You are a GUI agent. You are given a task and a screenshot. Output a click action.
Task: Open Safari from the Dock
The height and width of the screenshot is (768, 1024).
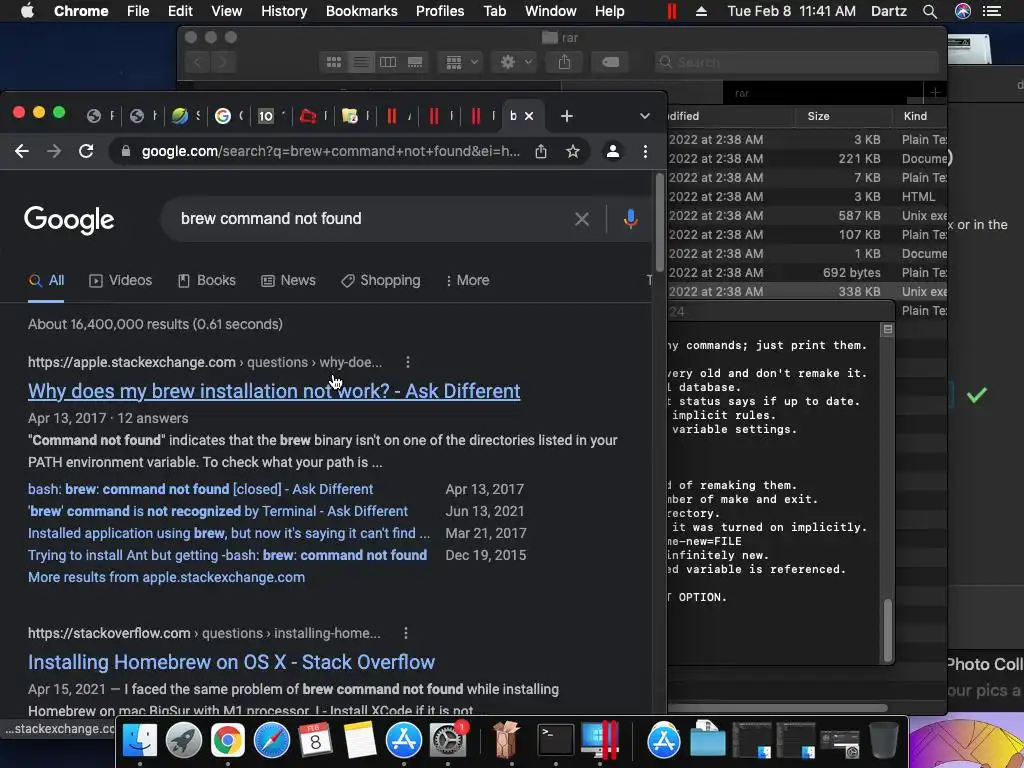(272, 741)
